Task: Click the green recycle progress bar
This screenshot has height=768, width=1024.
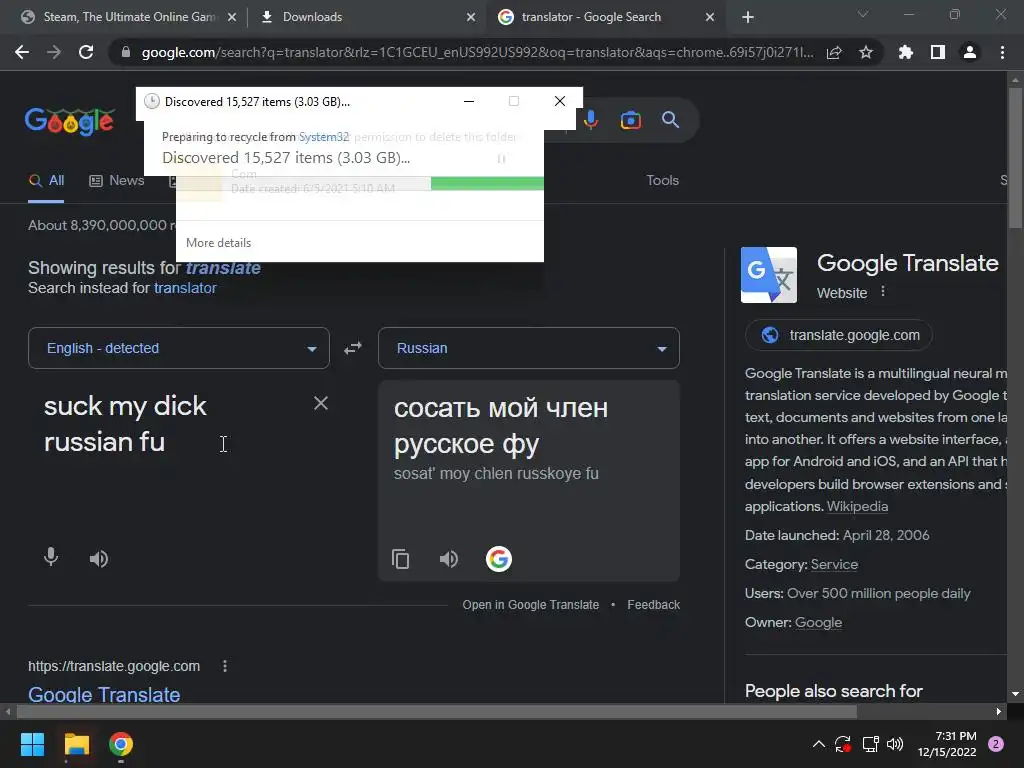Action: tap(487, 184)
